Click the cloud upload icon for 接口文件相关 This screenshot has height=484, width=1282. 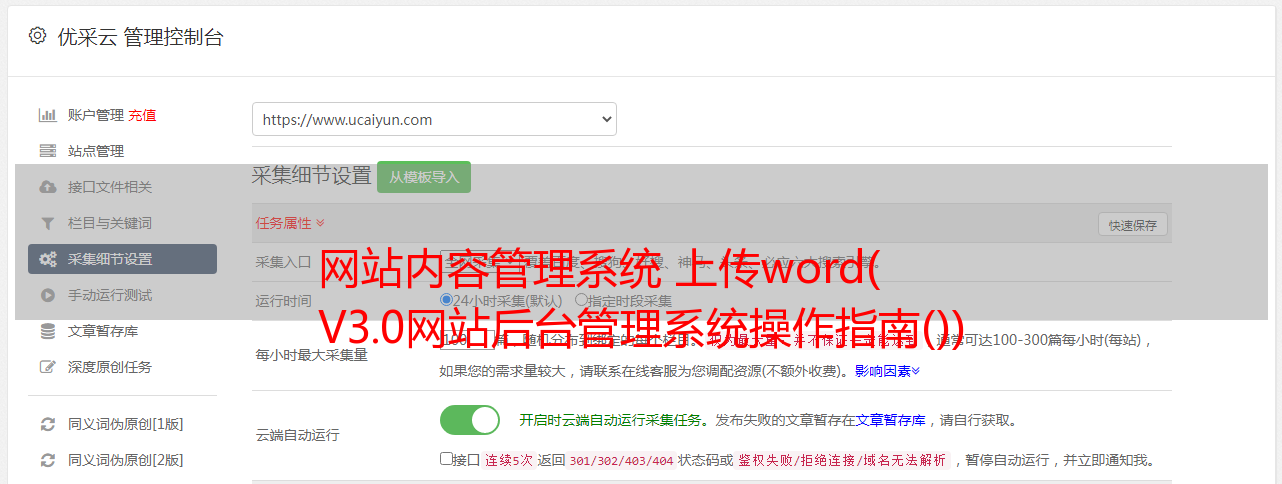[x=47, y=187]
